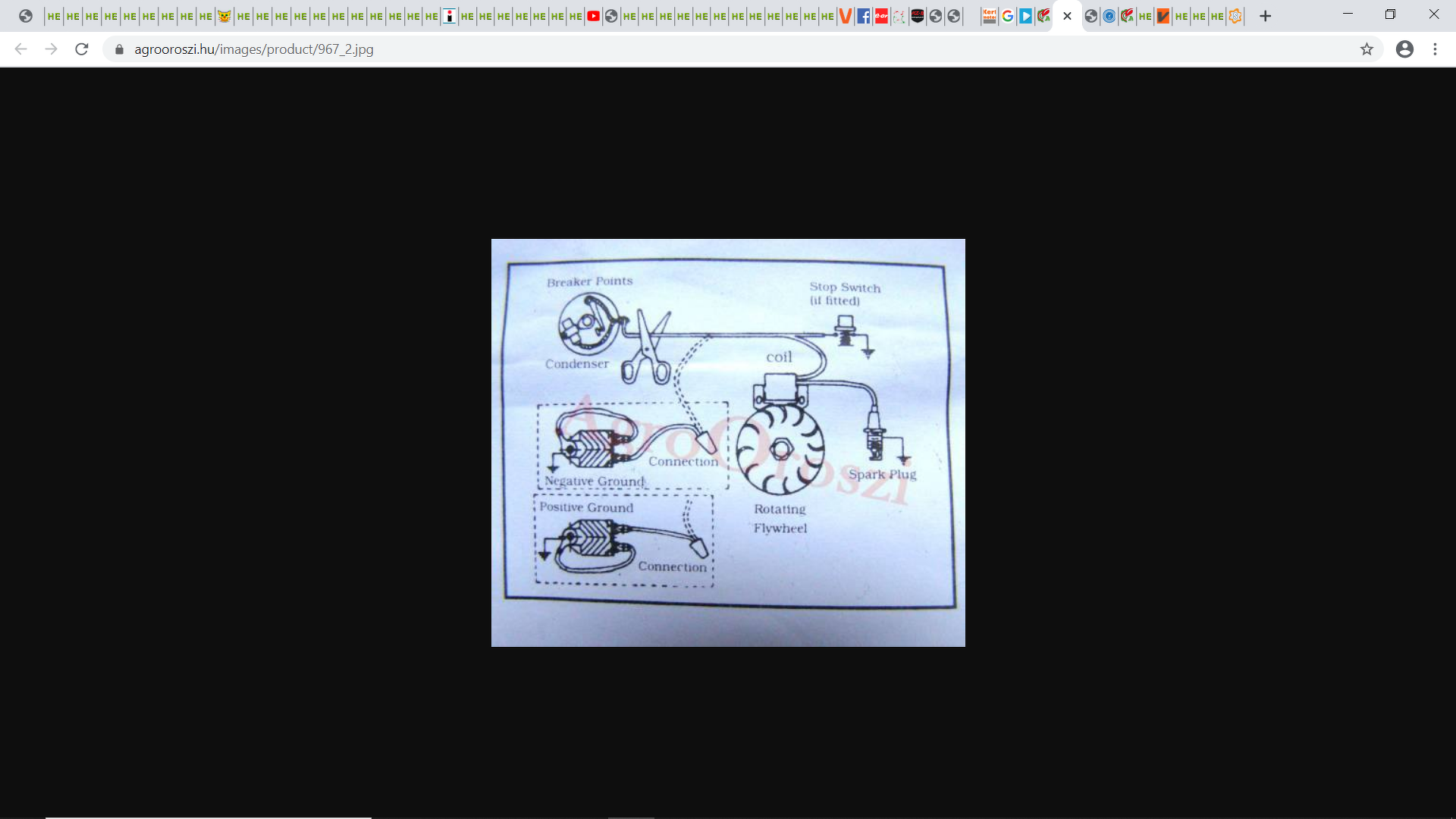The width and height of the screenshot is (1456, 819).
Task: Close the active tab
Action: (1067, 16)
